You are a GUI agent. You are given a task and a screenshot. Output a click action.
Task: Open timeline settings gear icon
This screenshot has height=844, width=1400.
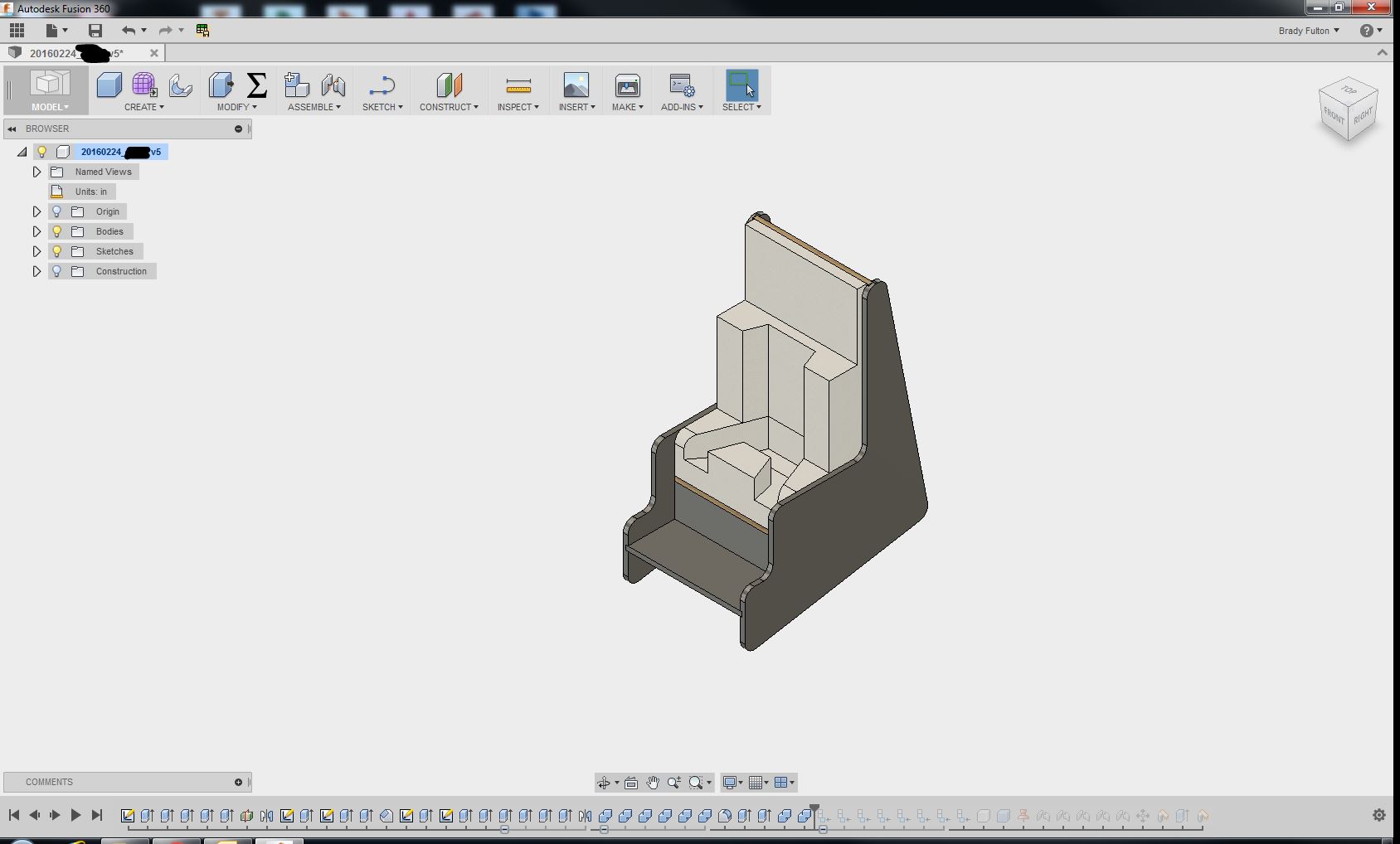1378,816
